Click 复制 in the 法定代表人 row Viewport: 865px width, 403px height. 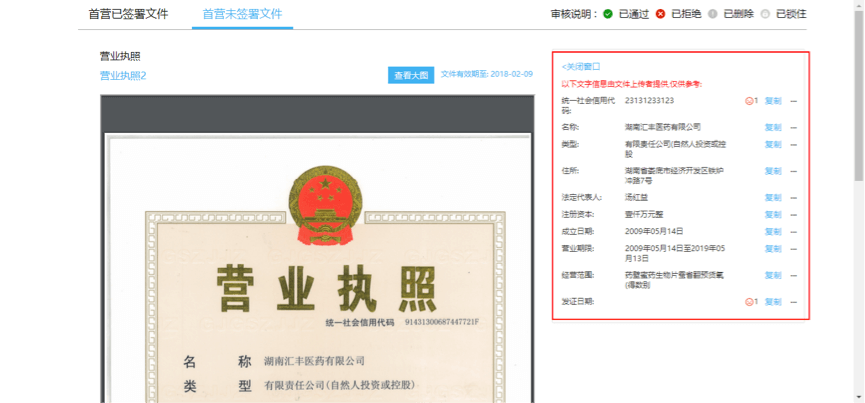(773, 197)
